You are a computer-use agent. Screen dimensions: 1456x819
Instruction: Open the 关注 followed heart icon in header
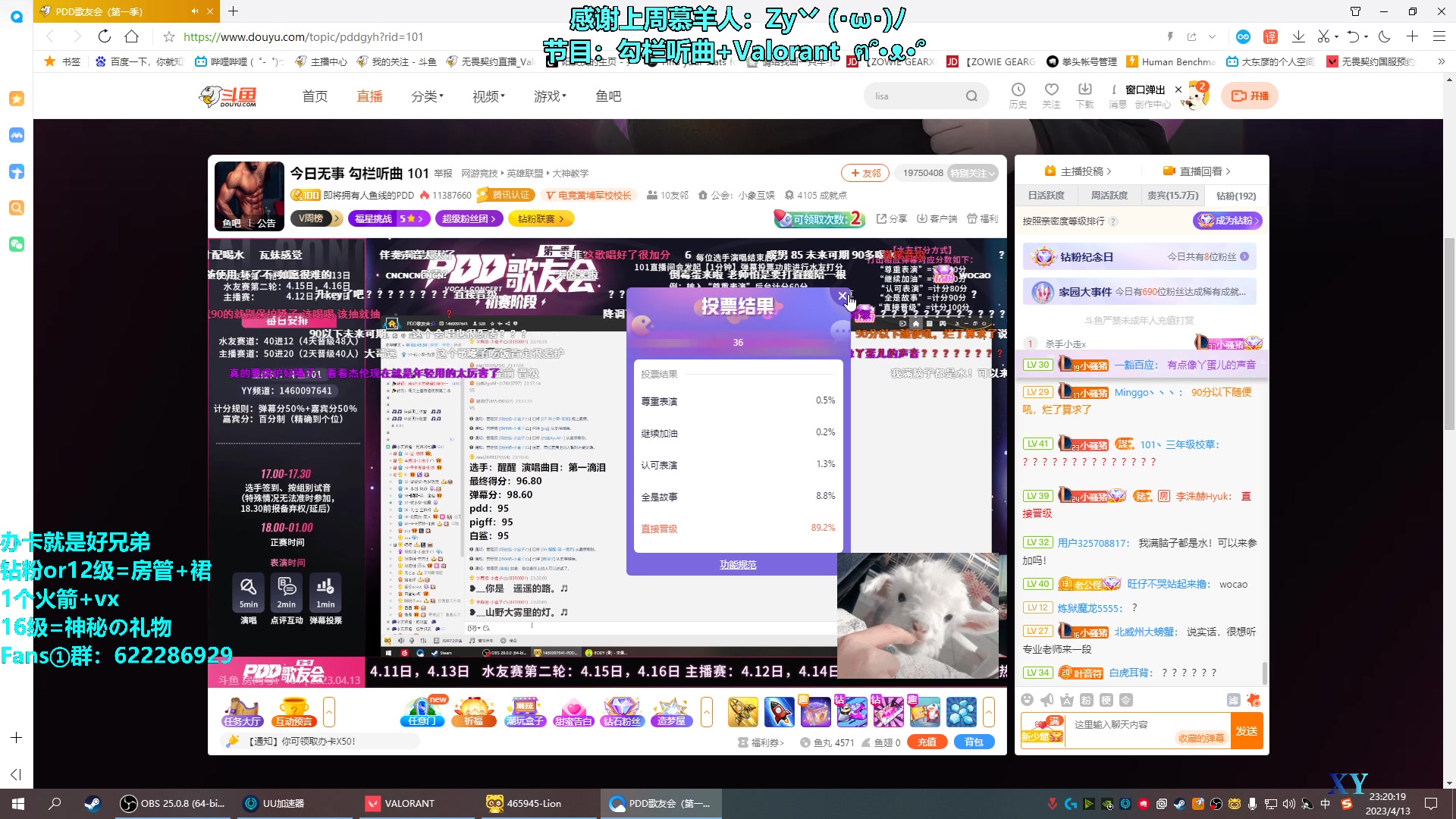coord(1051,96)
